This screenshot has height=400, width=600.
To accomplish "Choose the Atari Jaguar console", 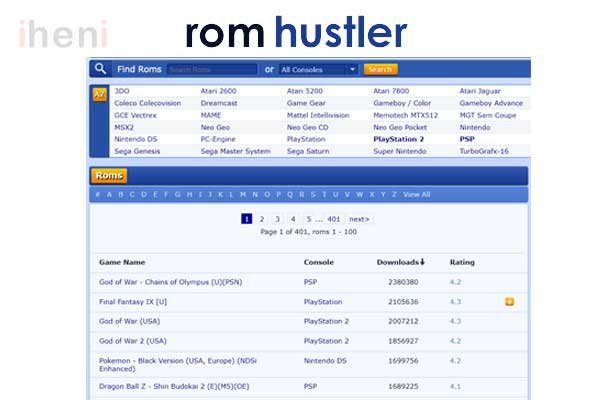I will [x=480, y=91].
